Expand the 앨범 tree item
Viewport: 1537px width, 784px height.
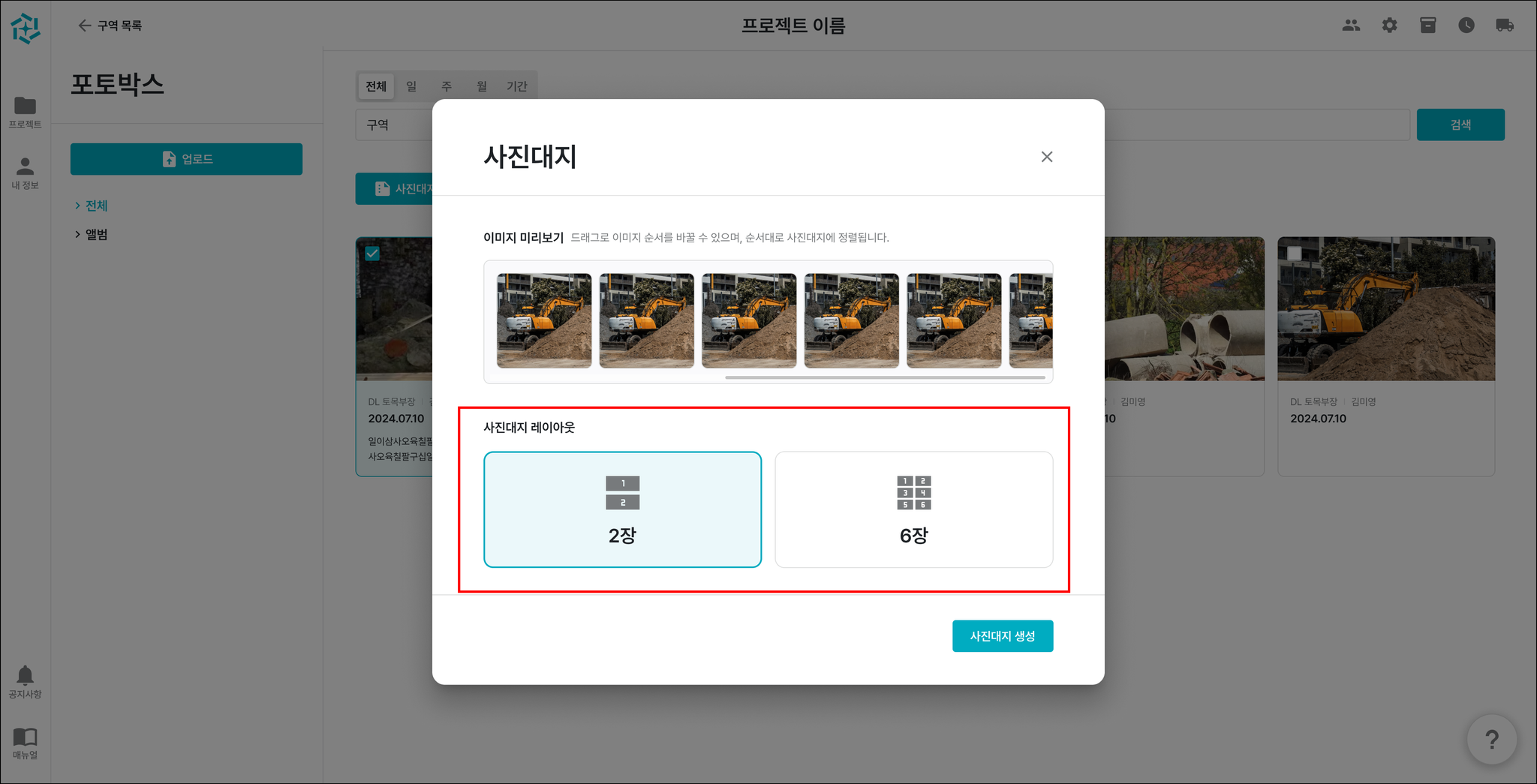click(x=91, y=235)
